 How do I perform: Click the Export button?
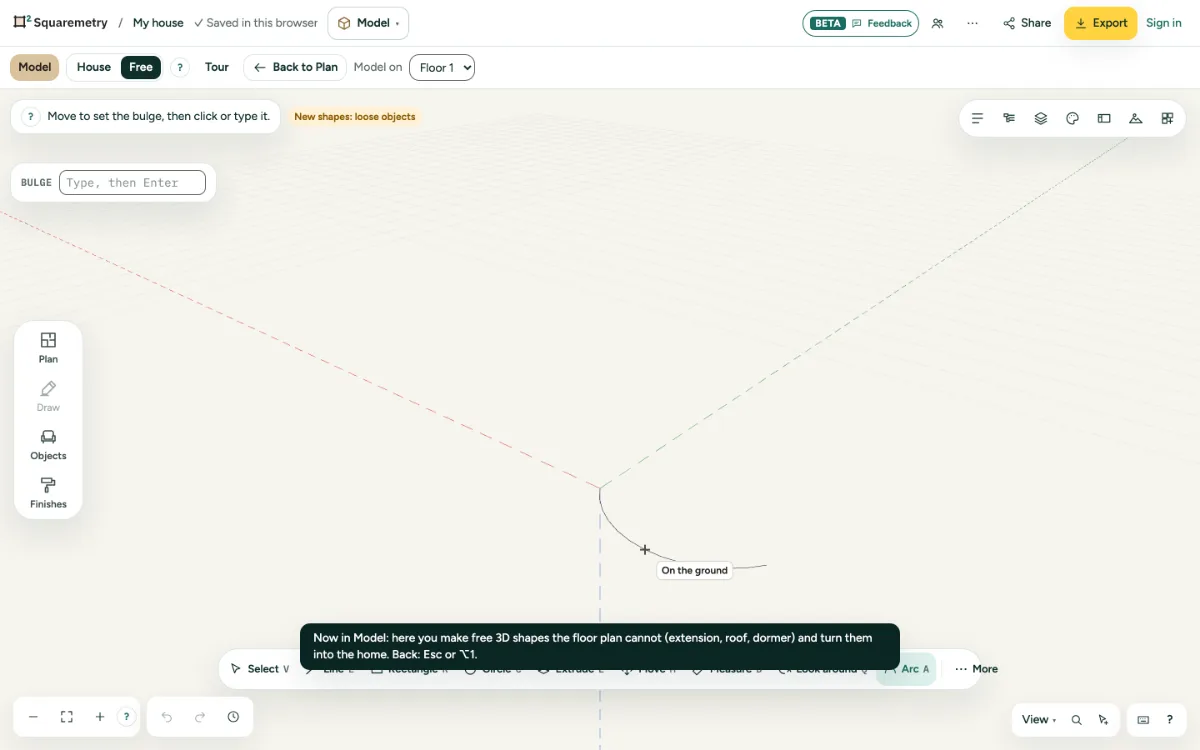tap(1100, 23)
